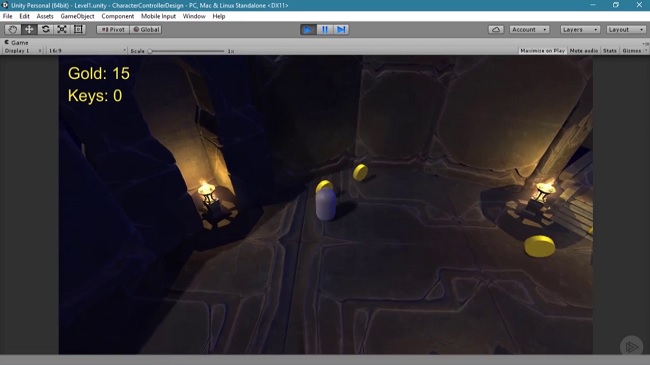Click the capsule player character
The height and width of the screenshot is (365, 650).
[326, 204]
